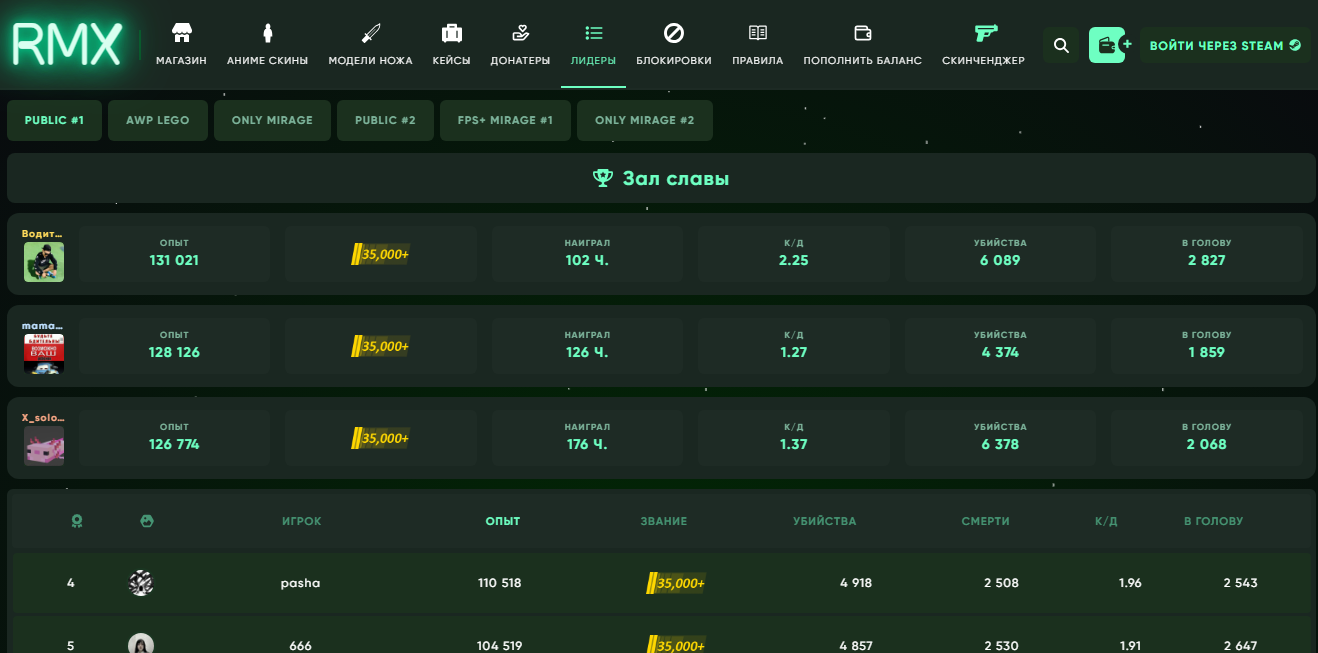
Task: Open Модели ножа knife icon
Action: [370, 33]
